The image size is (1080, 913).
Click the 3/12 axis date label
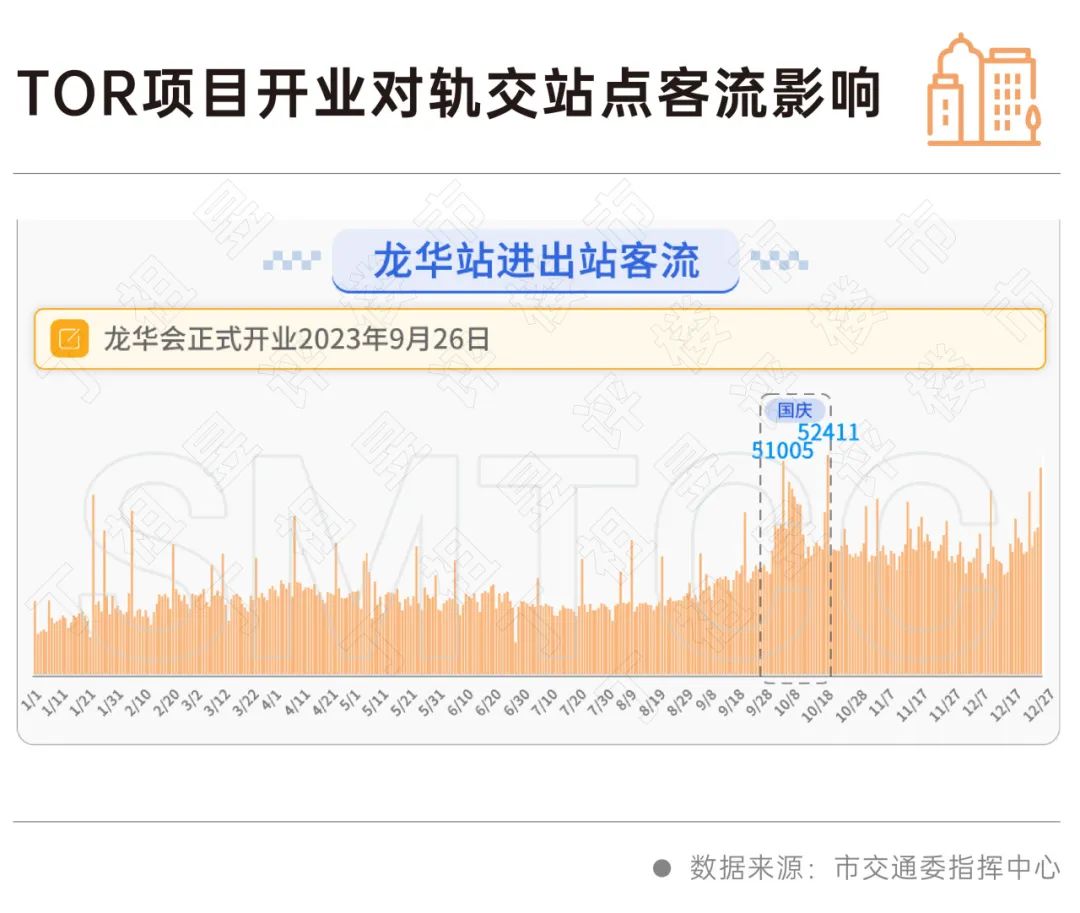[216, 702]
